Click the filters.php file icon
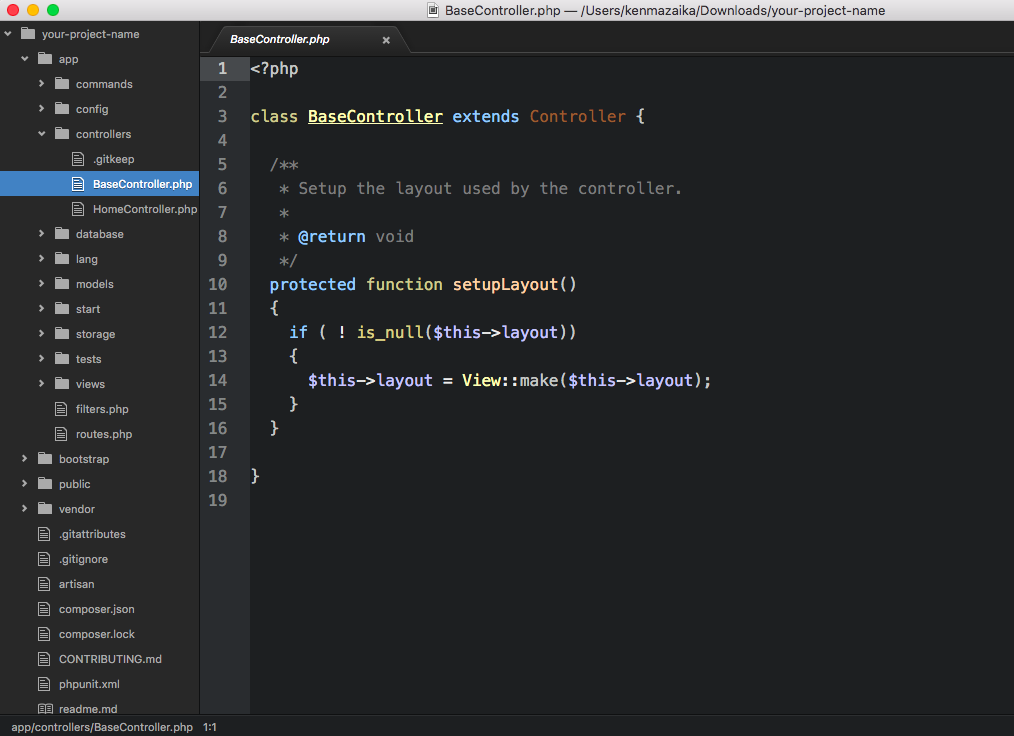 coord(61,409)
